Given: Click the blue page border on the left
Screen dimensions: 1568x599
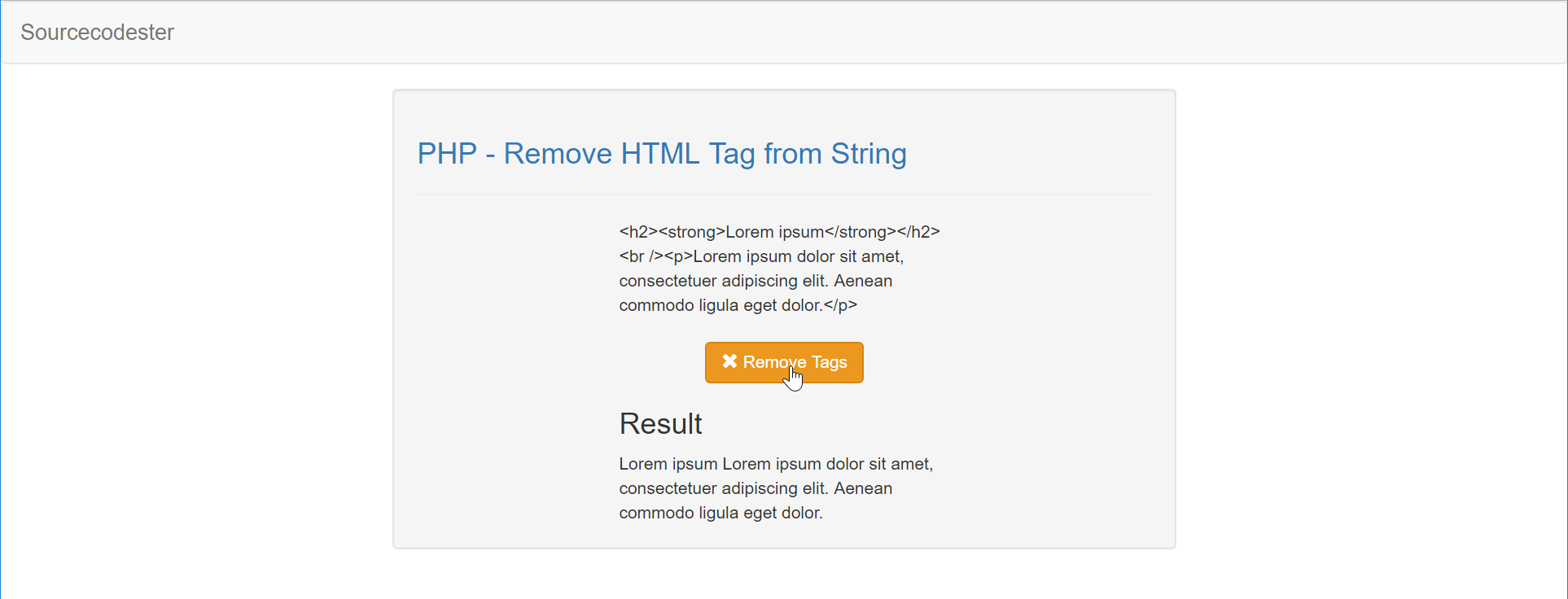Looking at the screenshot, I should (2, 326).
